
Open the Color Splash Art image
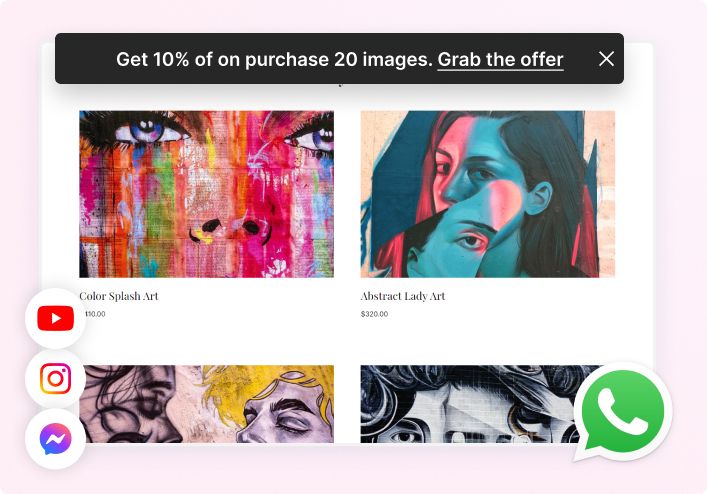207,194
